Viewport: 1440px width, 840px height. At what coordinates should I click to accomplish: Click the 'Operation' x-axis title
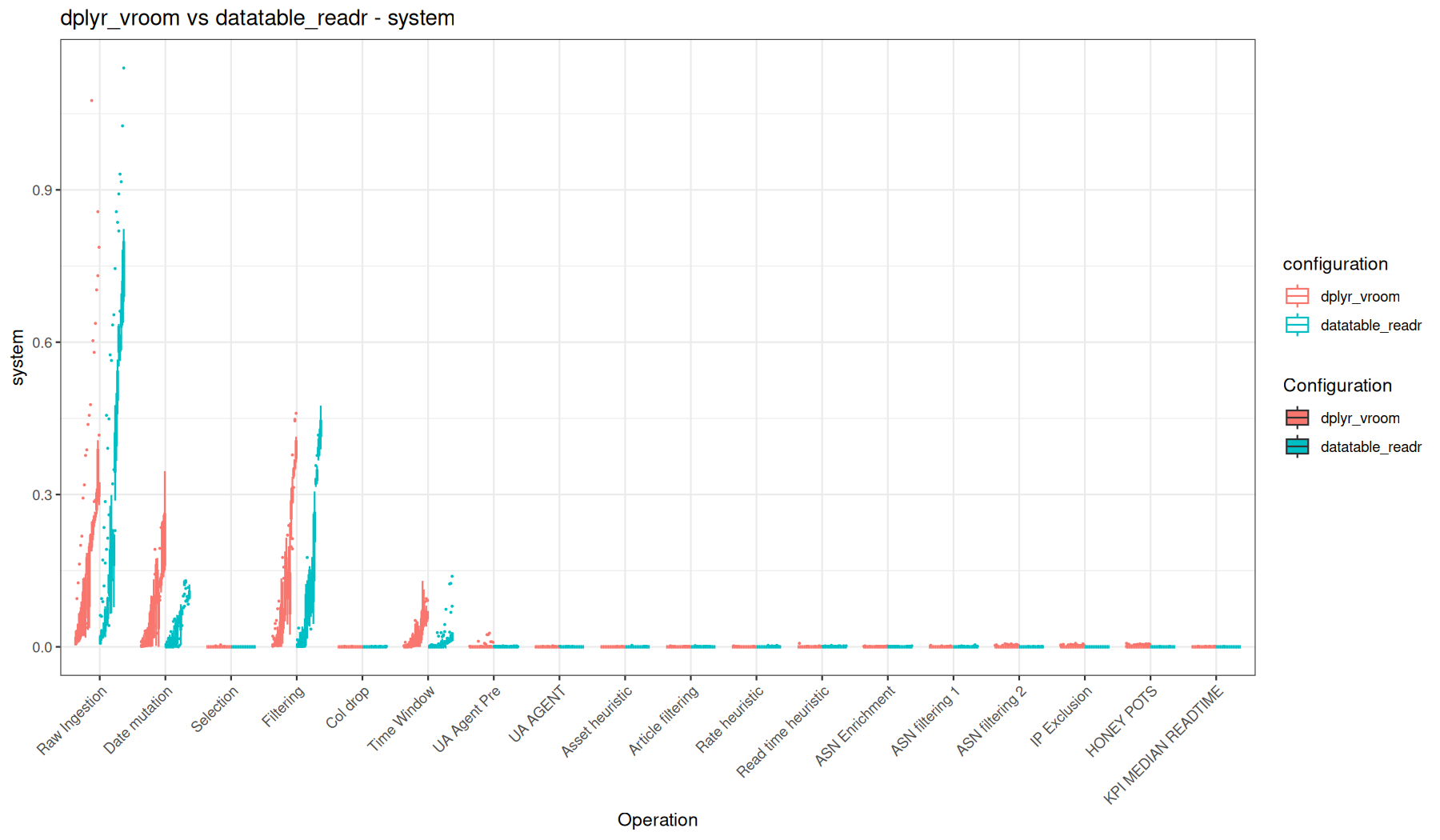[658, 819]
